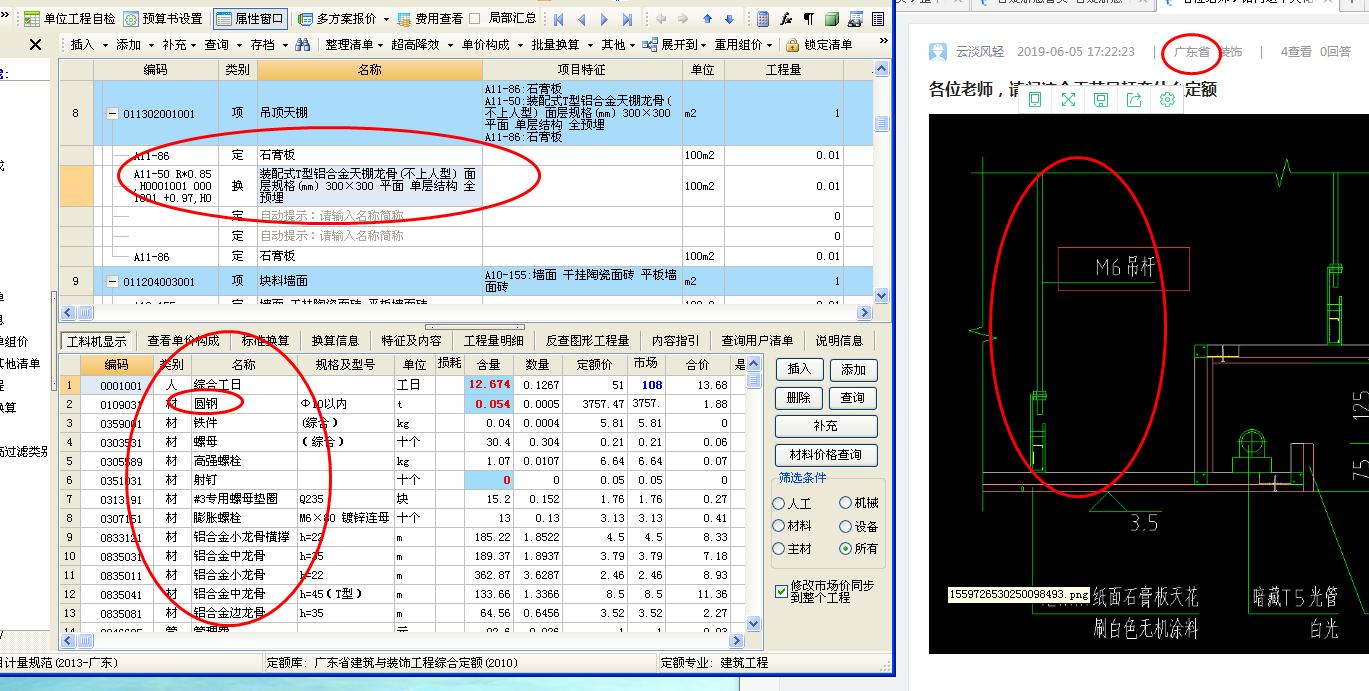The width and height of the screenshot is (1369, 691).
Task: Click the 添加 button in the side panel
Action: (x=853, y=369)
